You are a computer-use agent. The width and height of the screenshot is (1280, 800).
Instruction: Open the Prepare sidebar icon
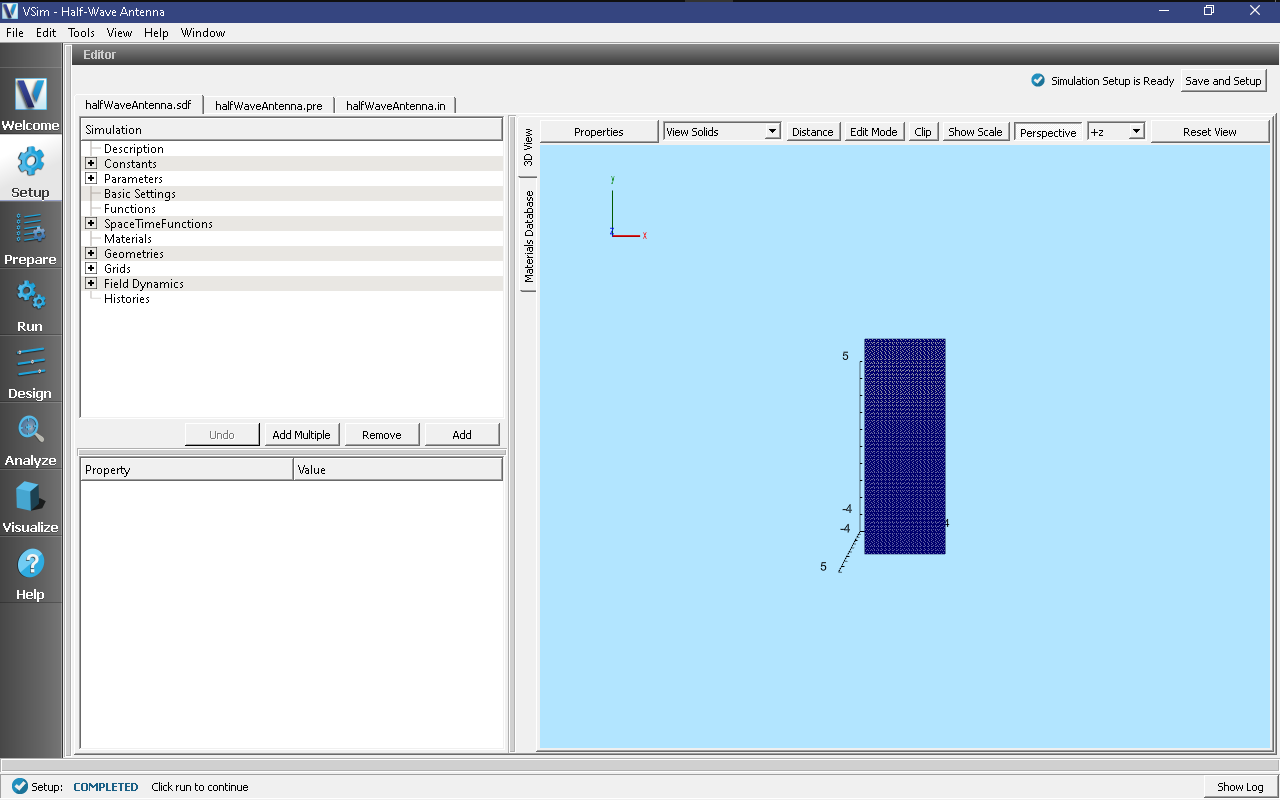click(x=30, y=229)
